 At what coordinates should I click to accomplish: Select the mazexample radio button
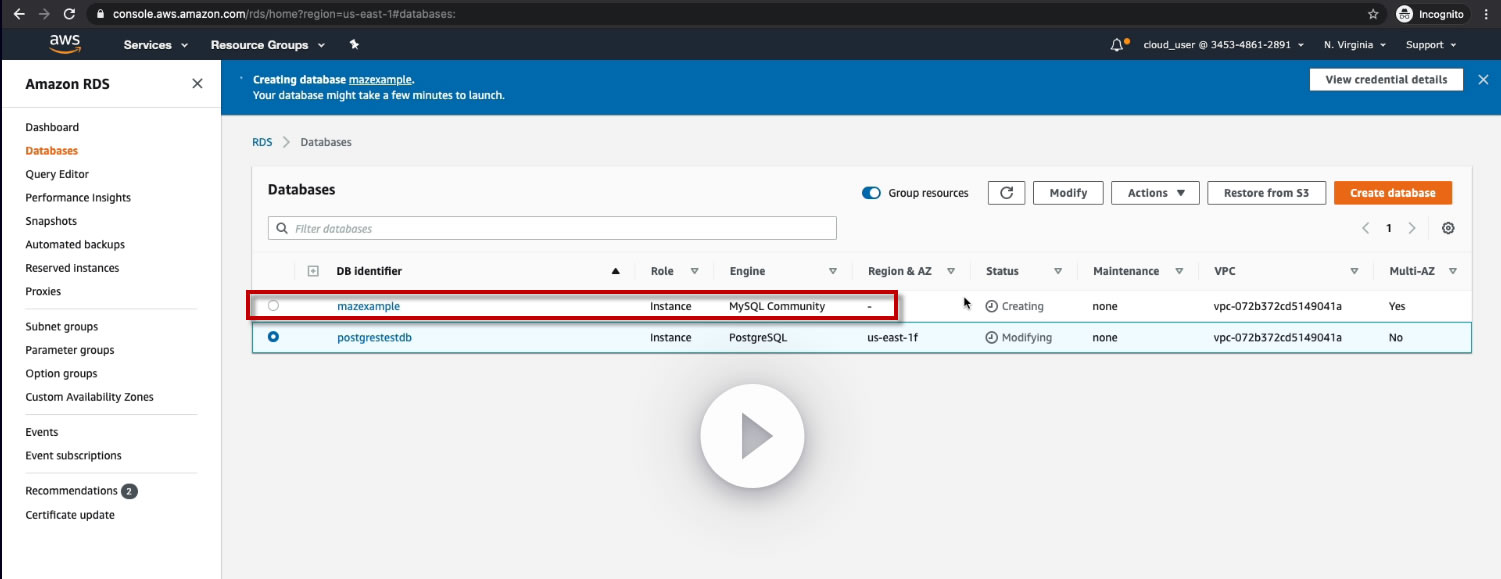pos(273,305)
